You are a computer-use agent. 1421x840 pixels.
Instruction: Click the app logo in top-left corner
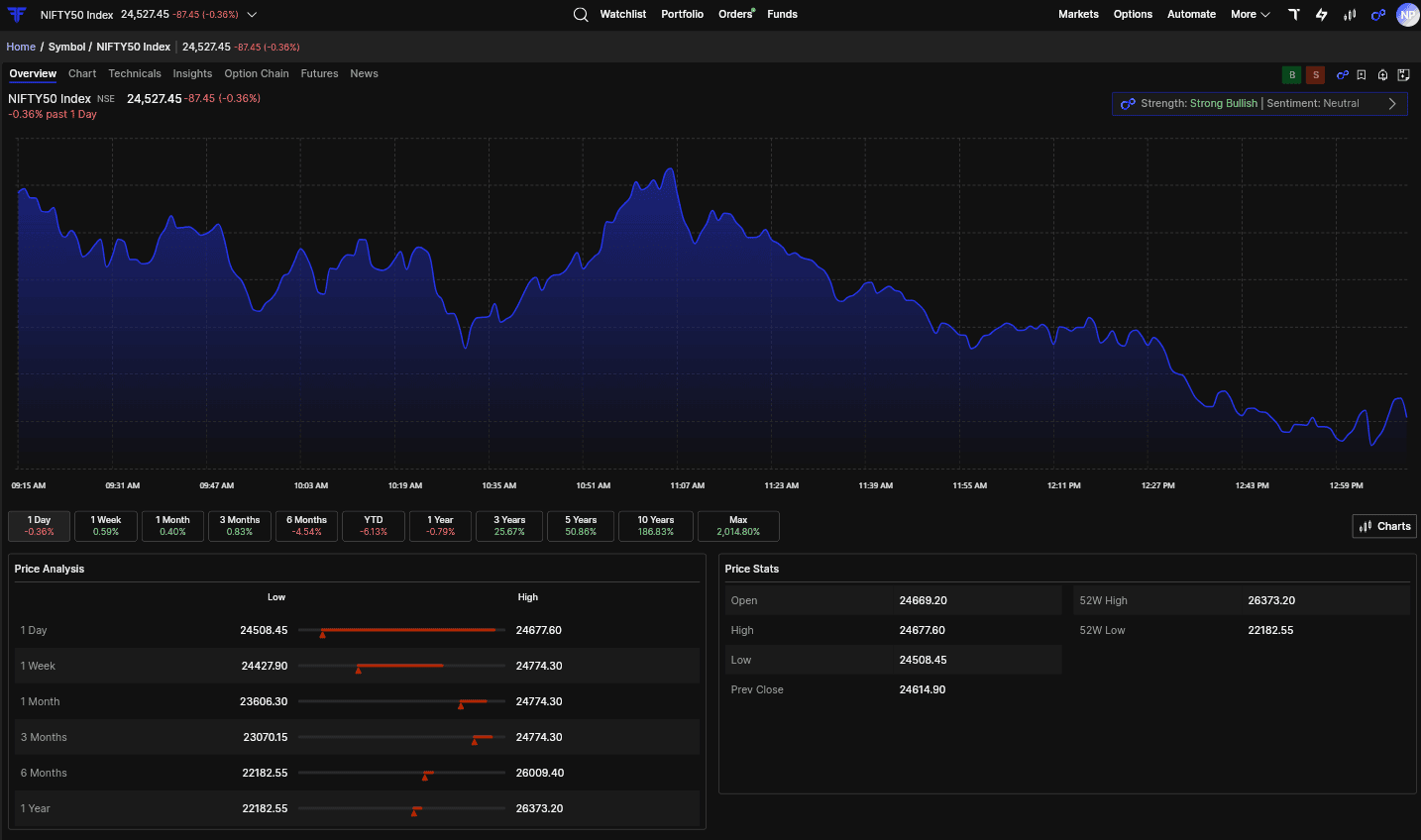(17, 15)
